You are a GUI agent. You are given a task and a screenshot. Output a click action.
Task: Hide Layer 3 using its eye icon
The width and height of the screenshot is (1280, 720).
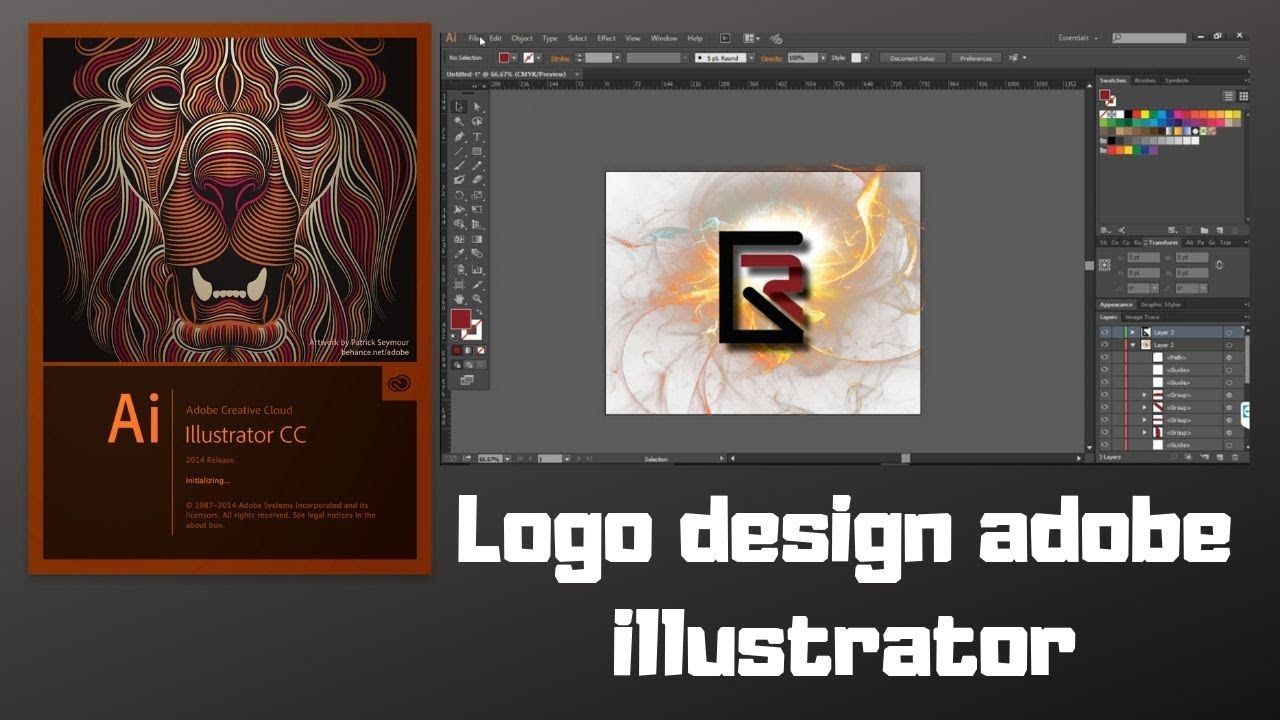click(x=1105, y=333)
